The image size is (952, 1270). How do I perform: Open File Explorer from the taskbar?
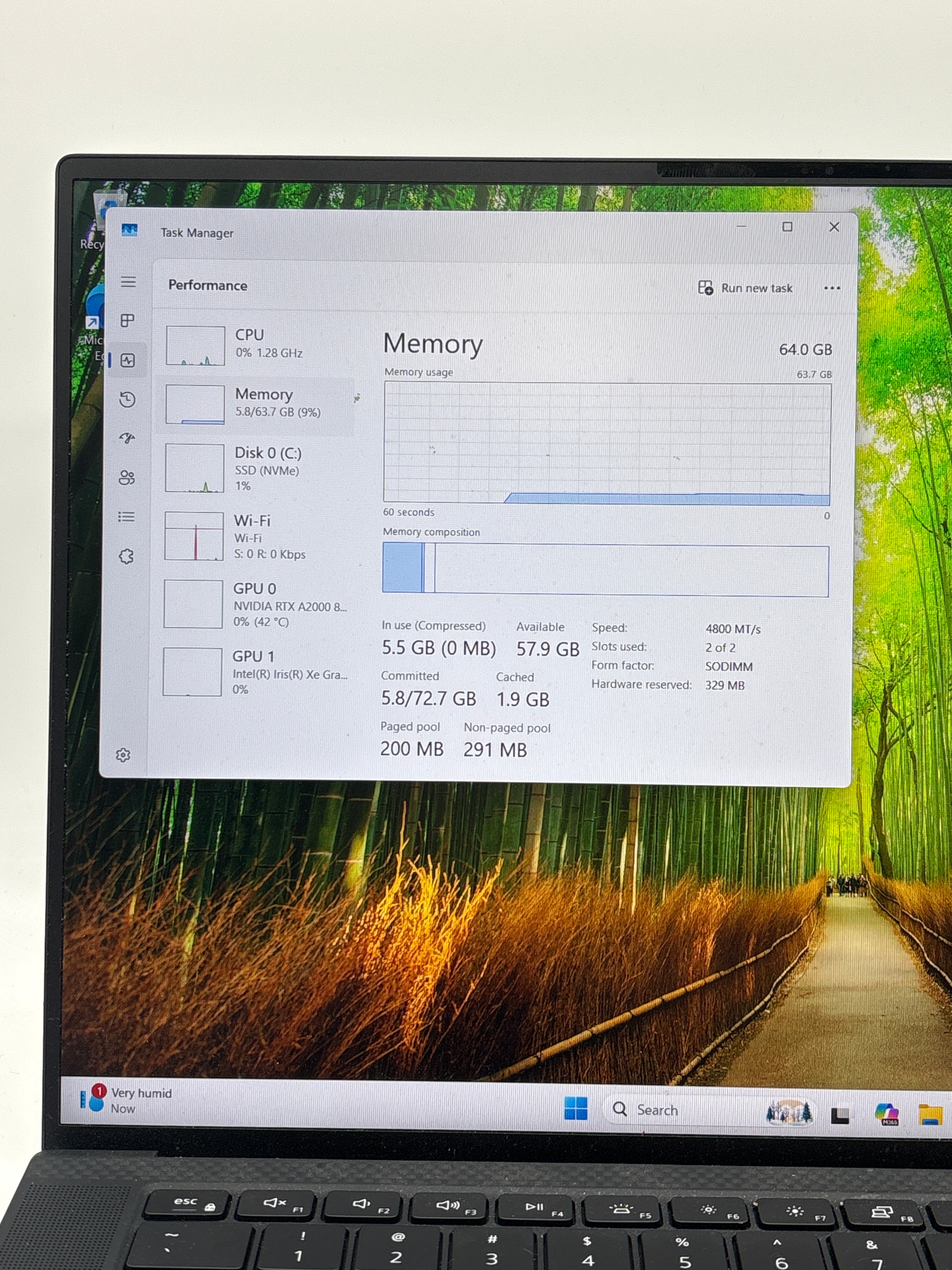coord(931,1114)
